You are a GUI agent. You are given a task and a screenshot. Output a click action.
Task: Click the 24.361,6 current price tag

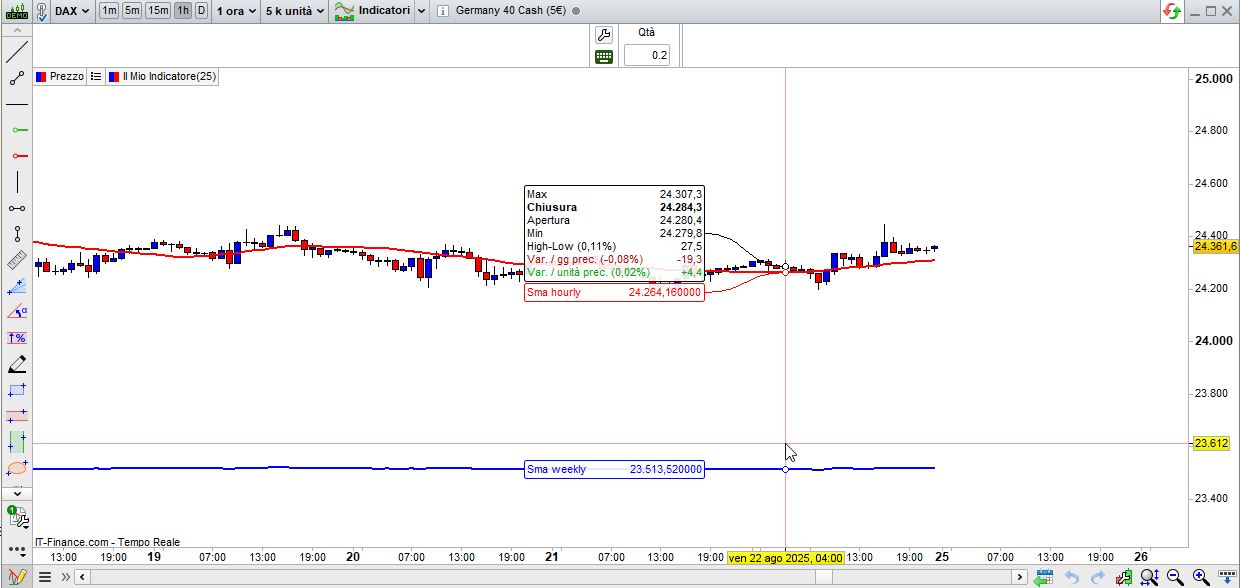[x=1215, y=246]
